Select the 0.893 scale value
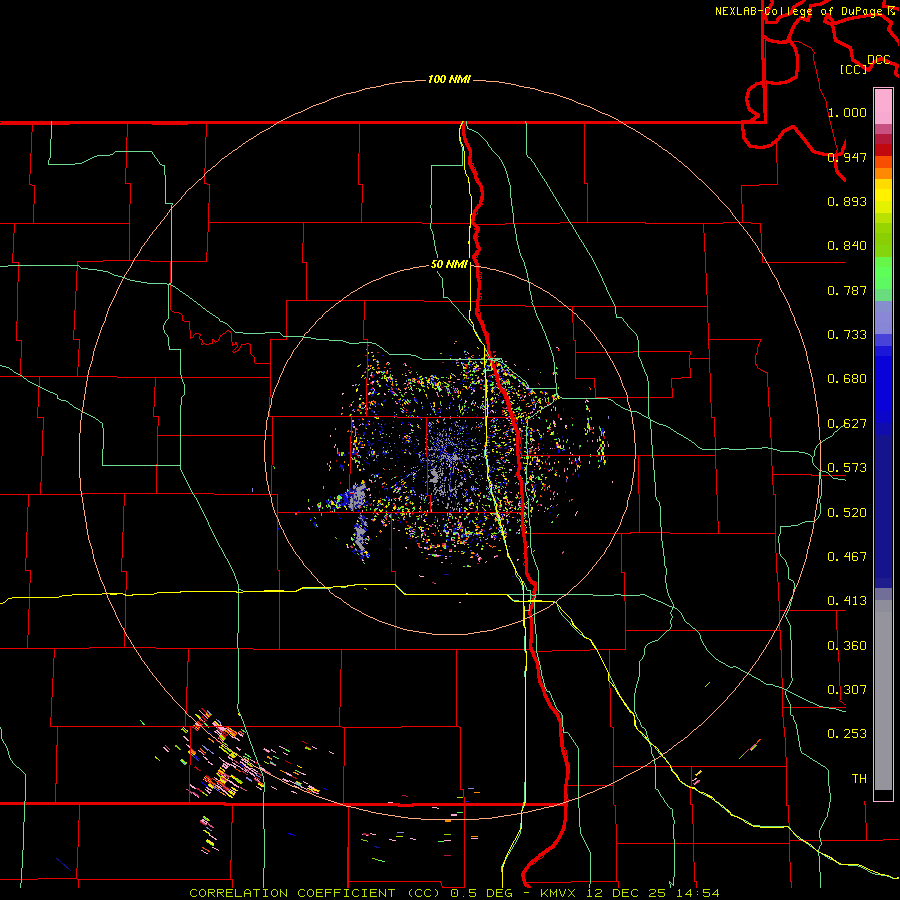 coord(847,201)
